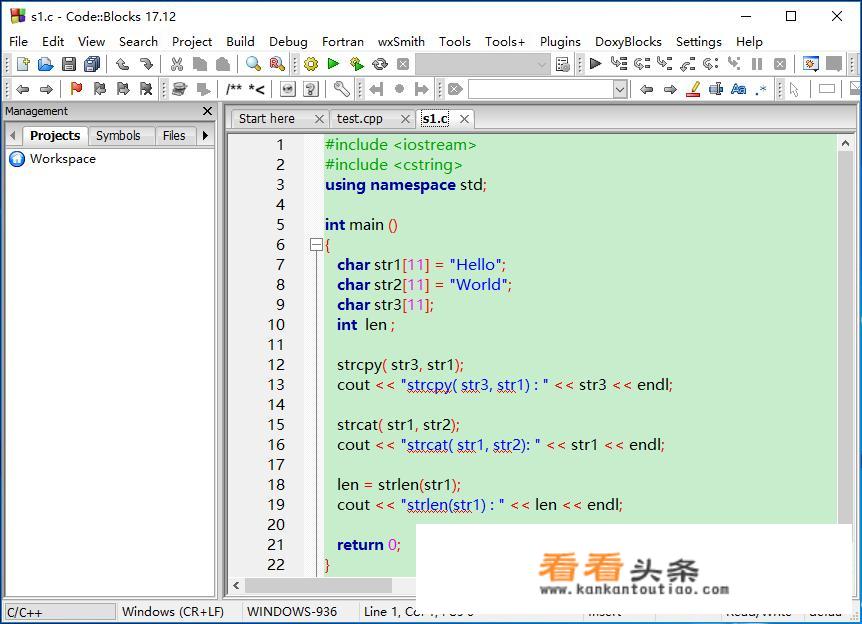The height and width of the screenshot is (624, 862).
Task: Open the DoxyBlocks menu
Action: coord(628,42)
